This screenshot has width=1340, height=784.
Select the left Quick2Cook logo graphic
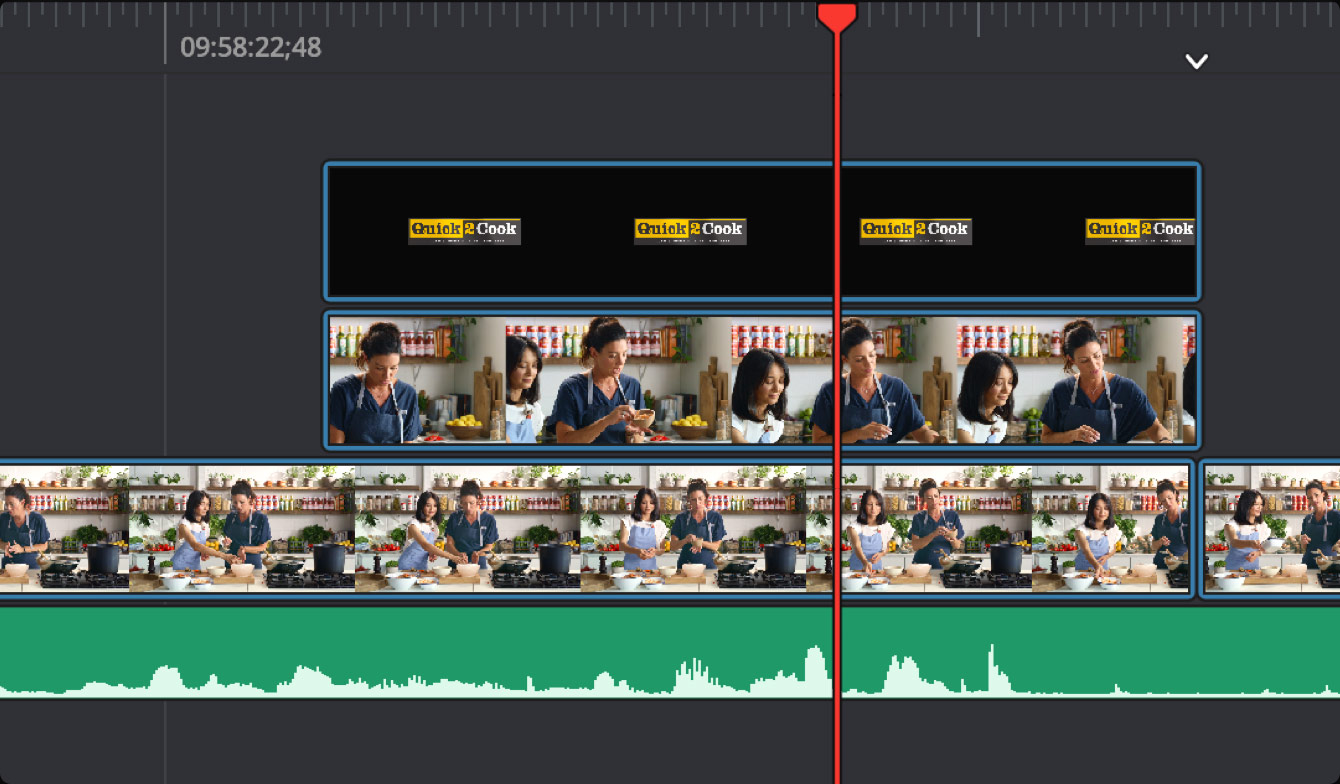tap(464, 230)
